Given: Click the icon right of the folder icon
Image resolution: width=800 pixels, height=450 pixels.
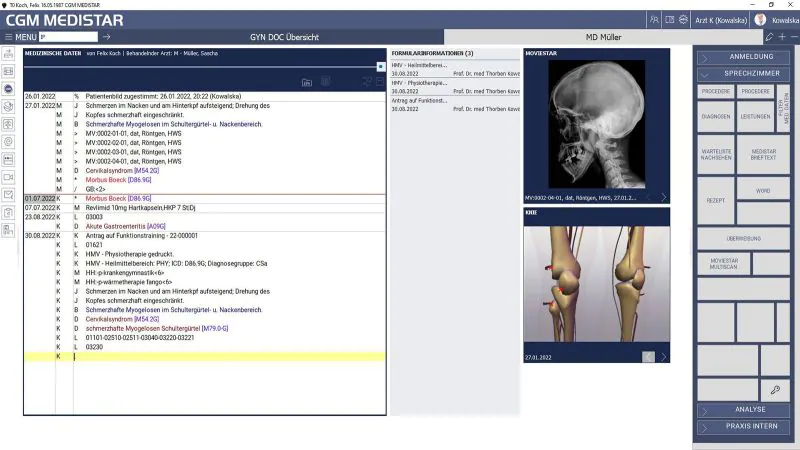Looking at the screenshot, I should tap(326, 81).
